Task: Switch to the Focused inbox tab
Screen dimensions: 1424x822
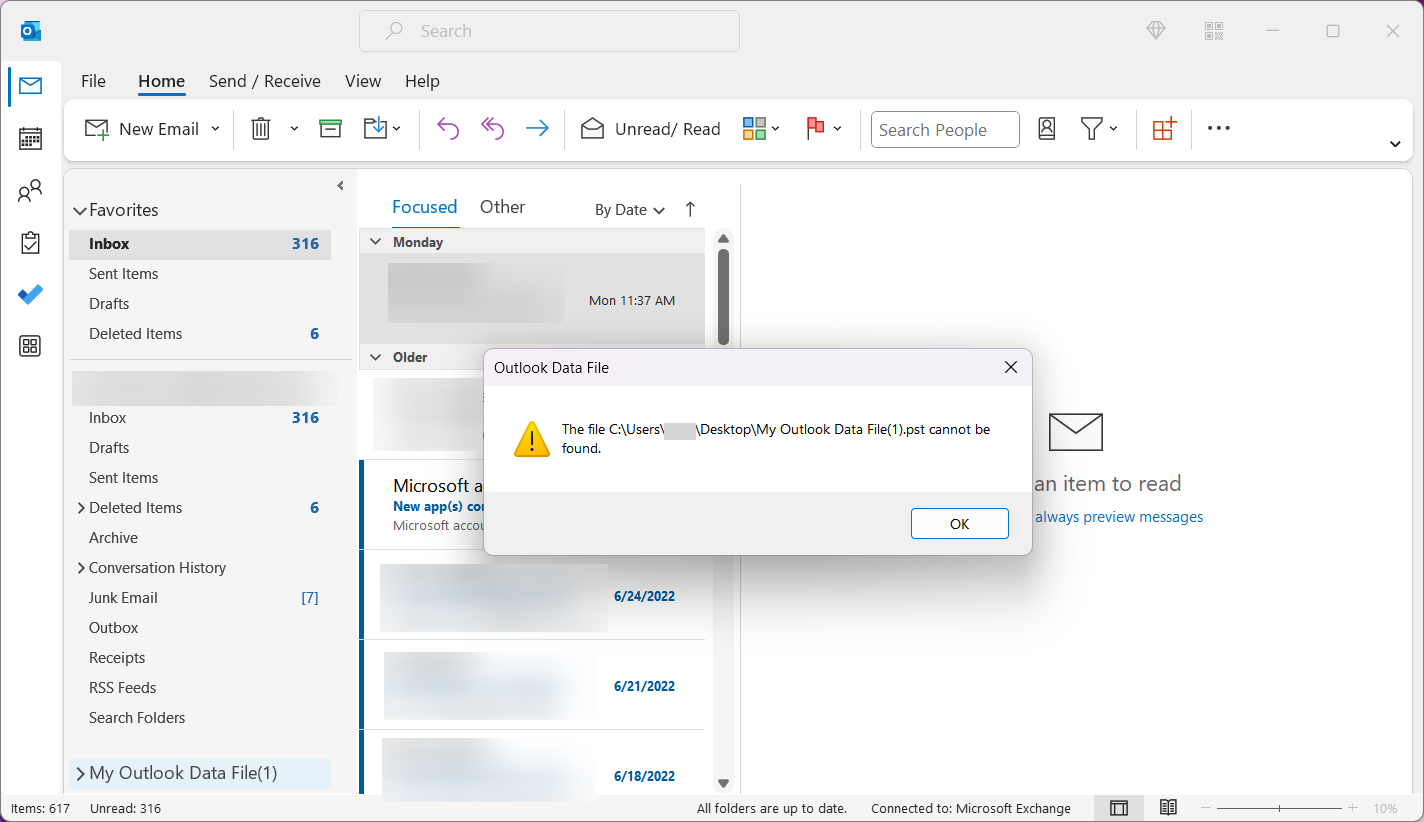Action: [424, 207]
